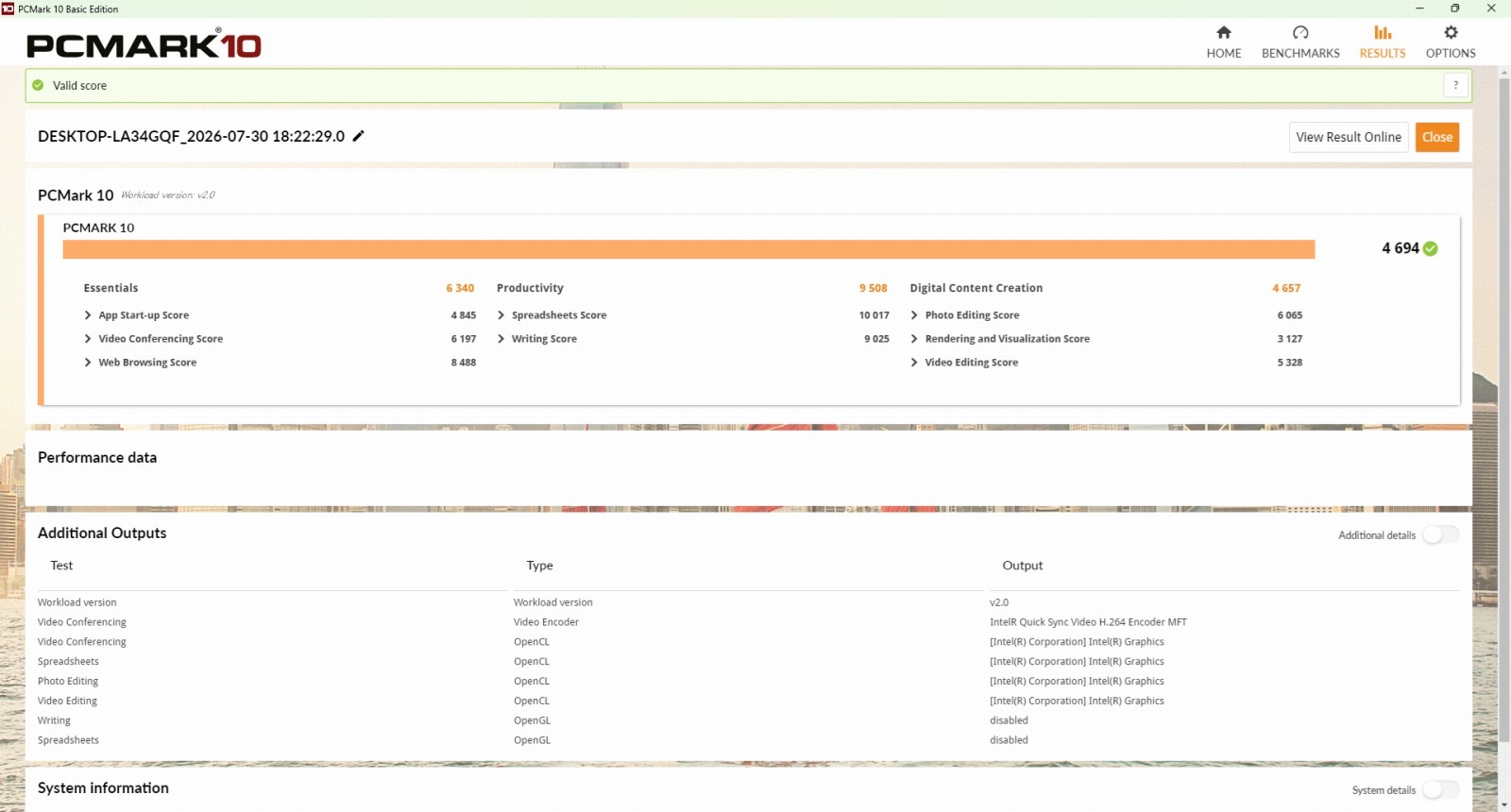
Task: Expand Video Editing Score details
Action: point(914,363)
